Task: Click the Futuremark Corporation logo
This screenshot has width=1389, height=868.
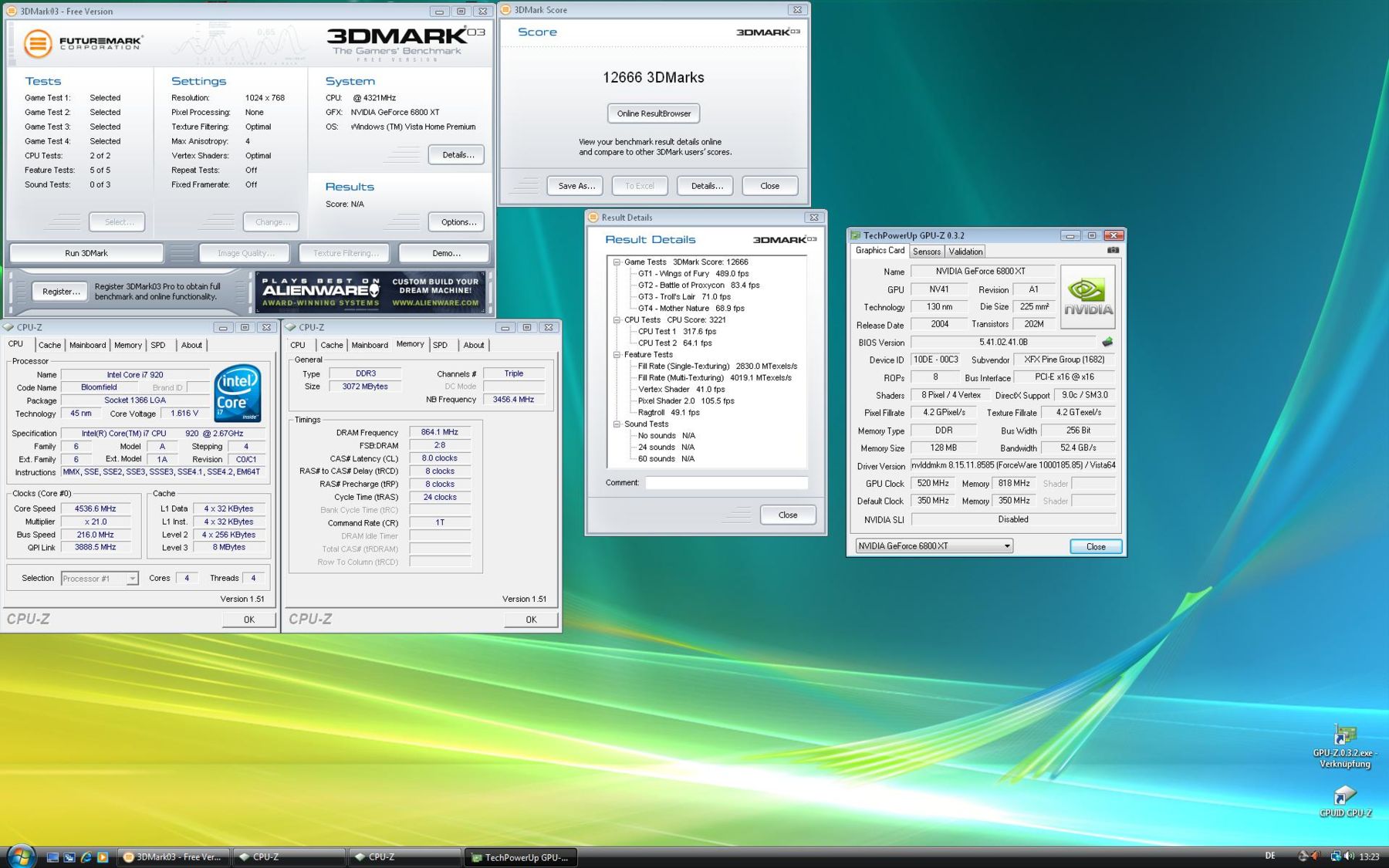Action: click(x=83, y=43)
